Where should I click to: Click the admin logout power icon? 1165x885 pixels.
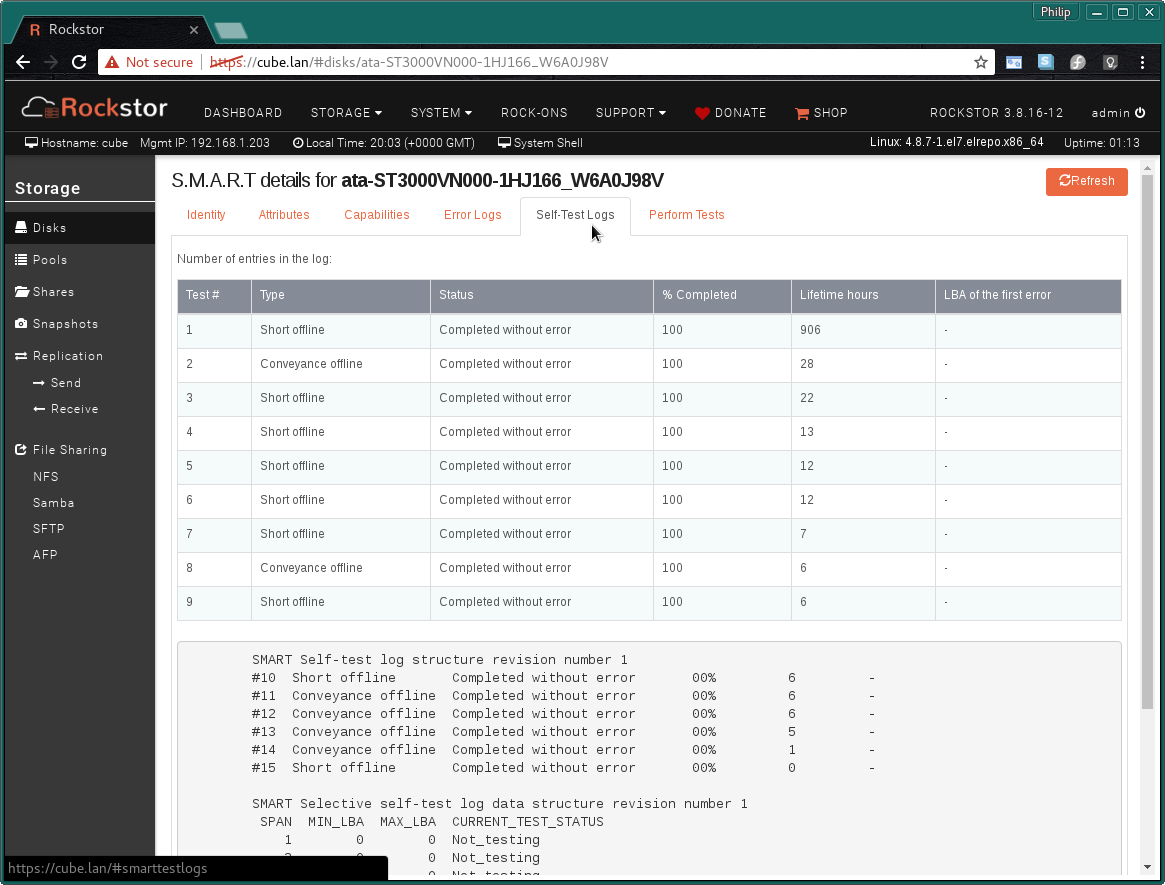point(1140,113)
